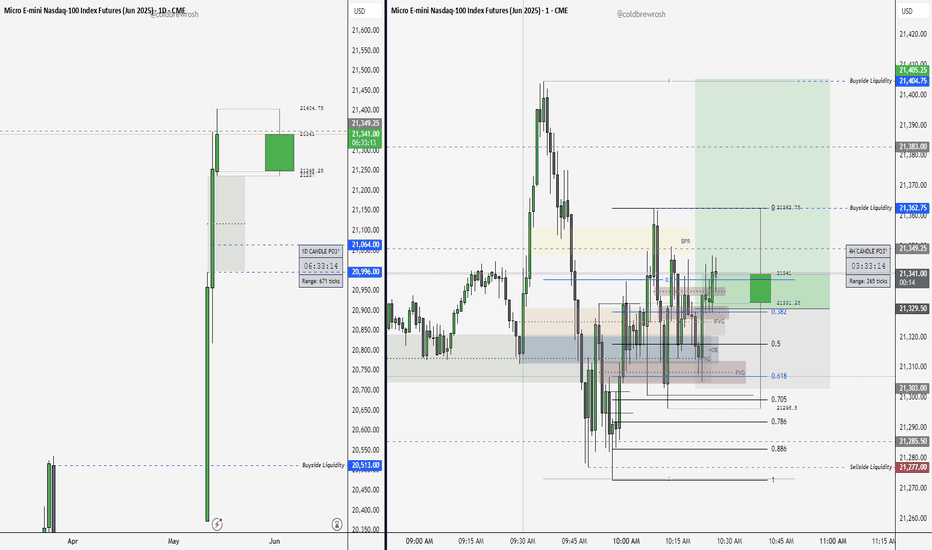Click the 10:00 AM time axis label
The width and height of the screenshot is (932, 550).
[x=626, y=541]
